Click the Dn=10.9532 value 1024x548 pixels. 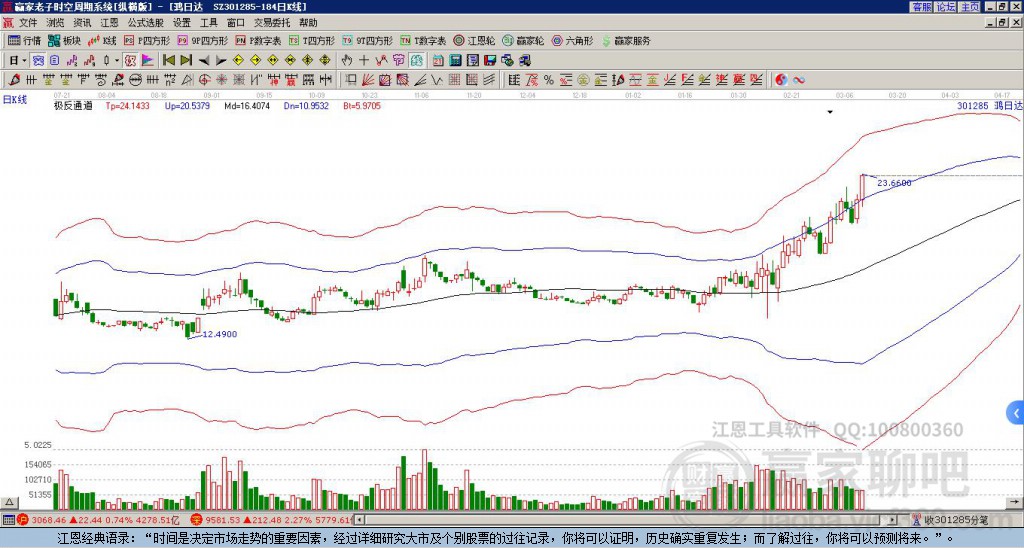306,105
